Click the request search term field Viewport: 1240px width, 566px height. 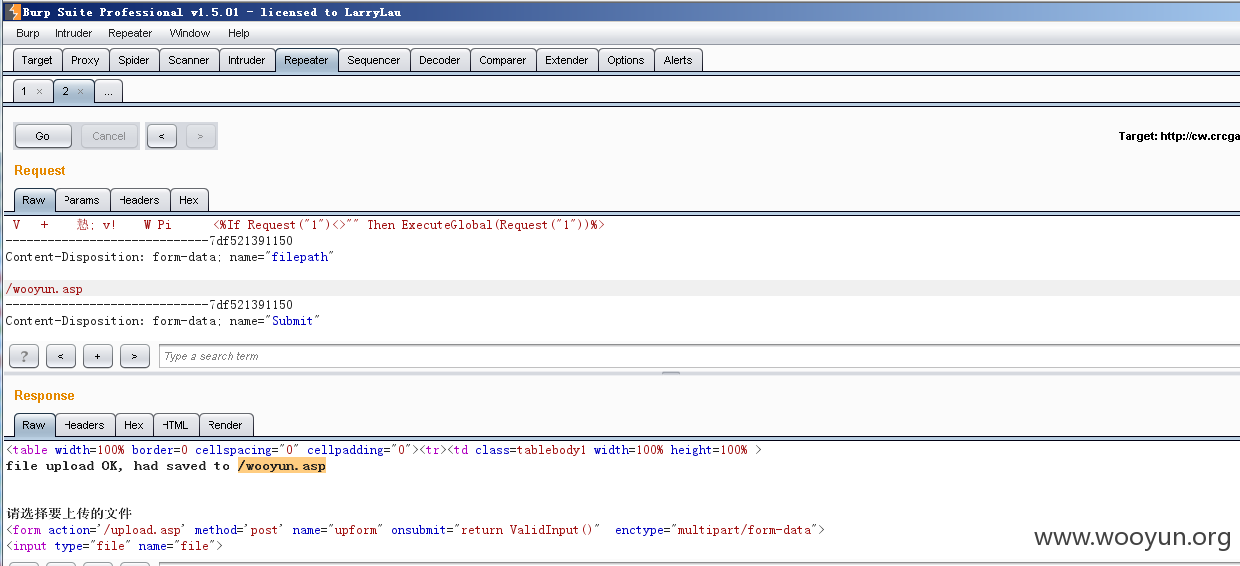click(x=699, y=356)
